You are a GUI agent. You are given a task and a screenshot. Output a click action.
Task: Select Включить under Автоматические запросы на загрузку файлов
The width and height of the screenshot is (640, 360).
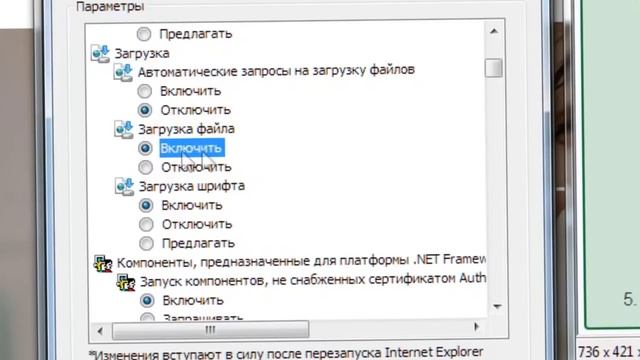[144, 91]
